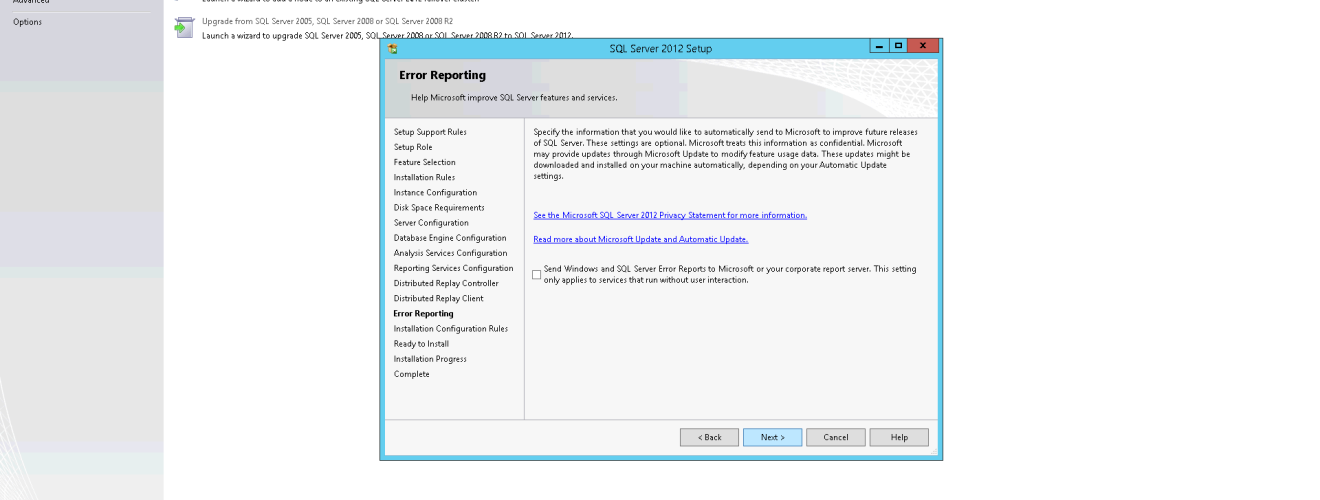Cancel the SQL Server 2012 setup
This screenshot has height=500, width=1320.
[835, 437]
